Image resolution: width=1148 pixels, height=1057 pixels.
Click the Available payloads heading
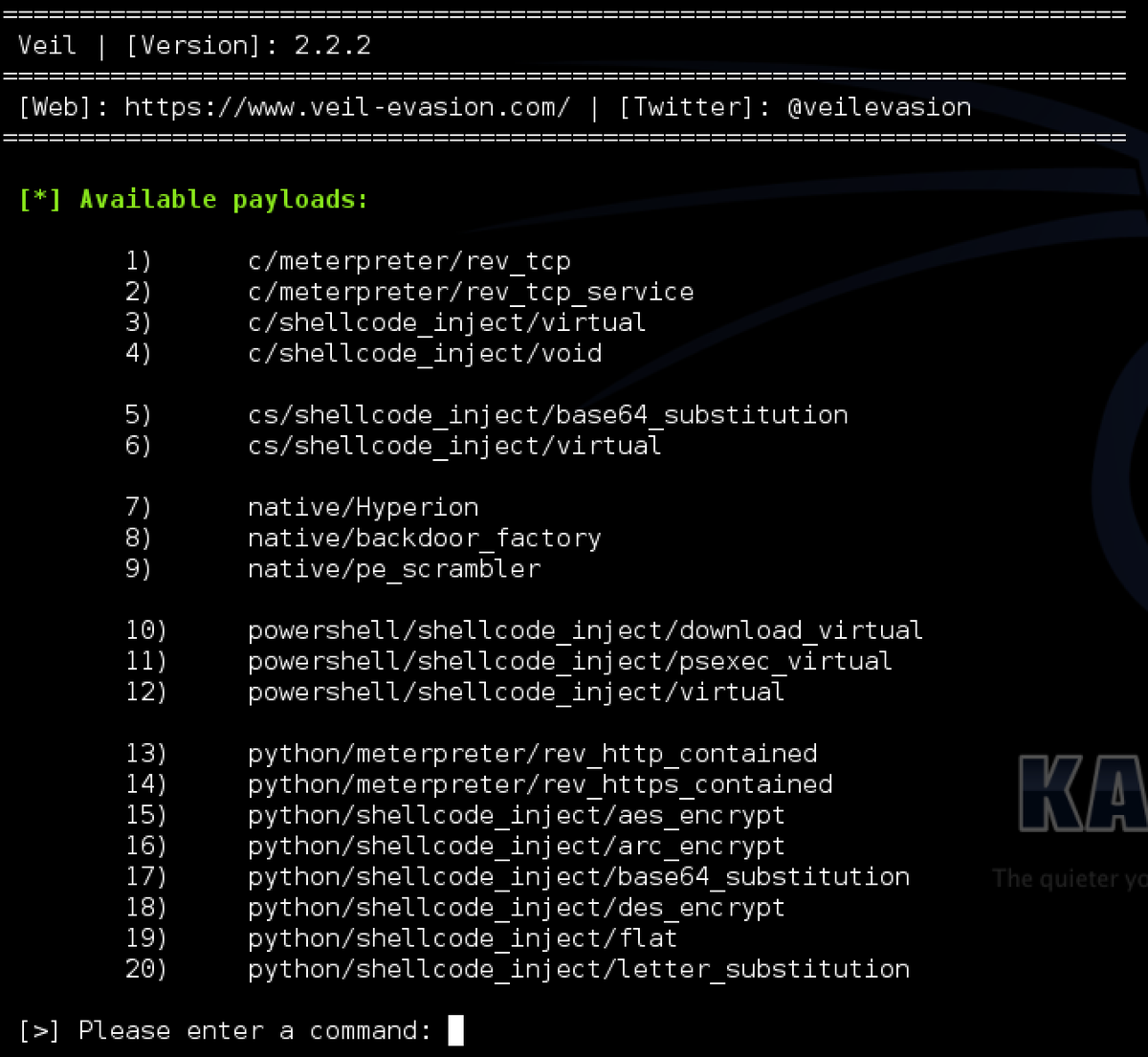point(224,199)
